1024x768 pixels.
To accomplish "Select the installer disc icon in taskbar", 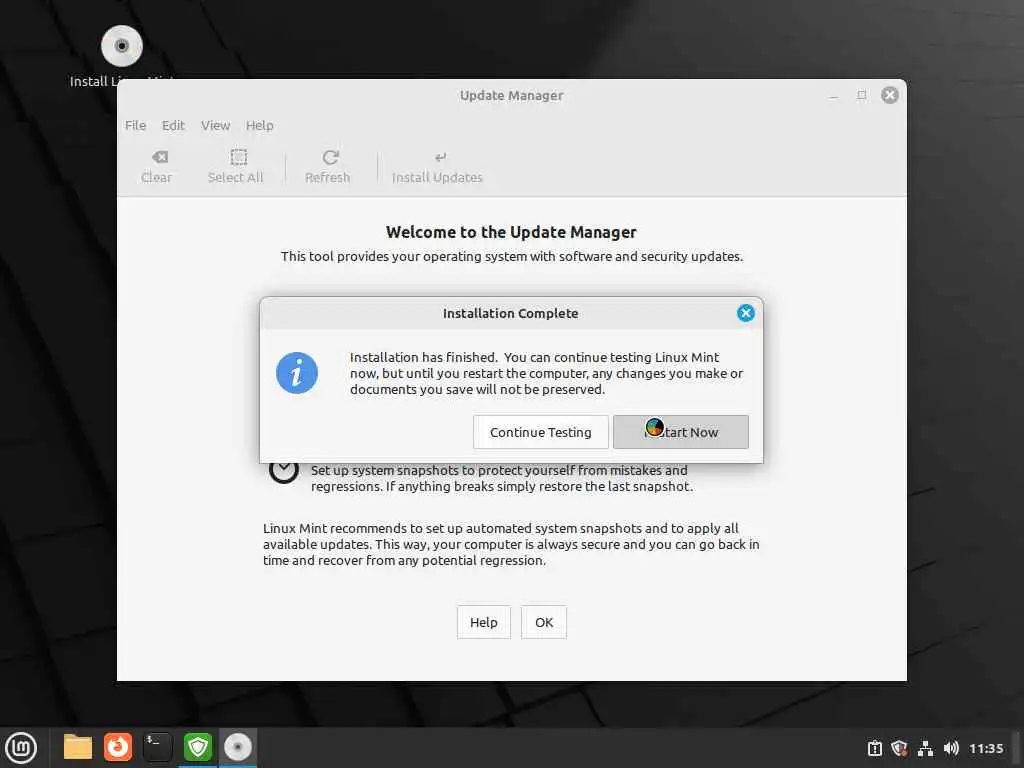I will pyautogui.click(x=238, y=747).
